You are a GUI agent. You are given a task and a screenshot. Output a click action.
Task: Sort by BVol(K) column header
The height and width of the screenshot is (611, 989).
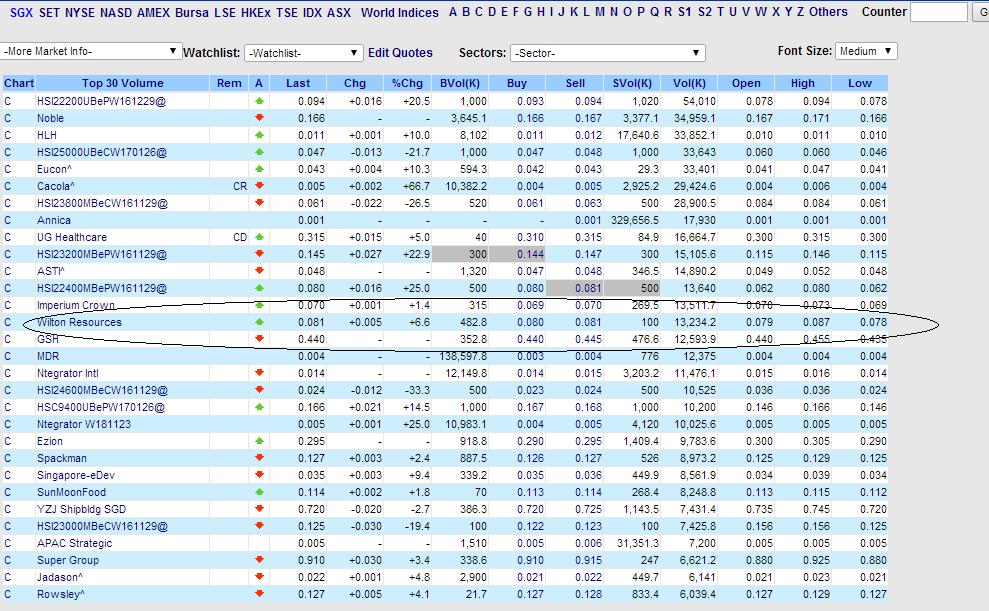[x=460, y=83]
